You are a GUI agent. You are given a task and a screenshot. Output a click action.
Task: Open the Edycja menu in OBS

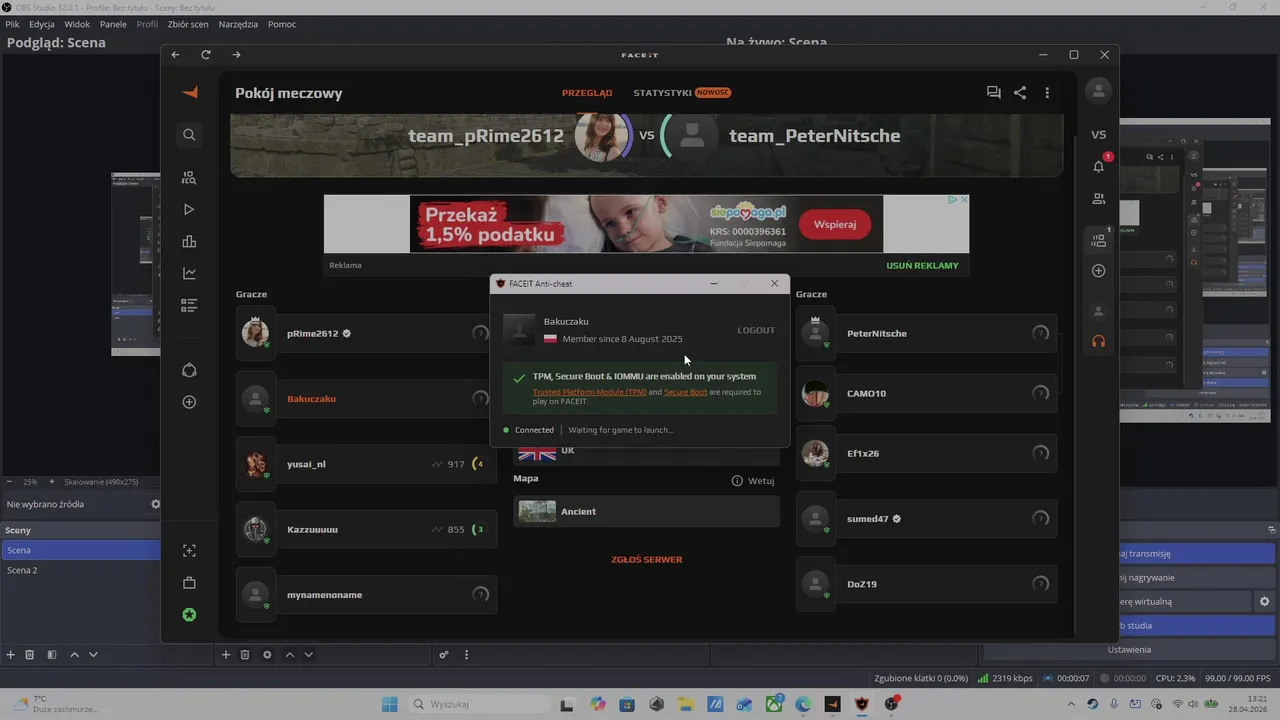pyautogui.click(x=42, y=24)
